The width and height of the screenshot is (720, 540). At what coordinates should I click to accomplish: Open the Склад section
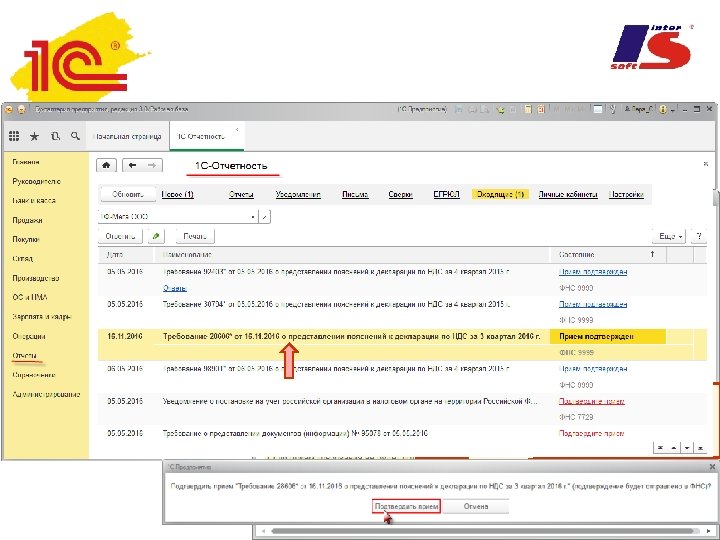point(22,259)
